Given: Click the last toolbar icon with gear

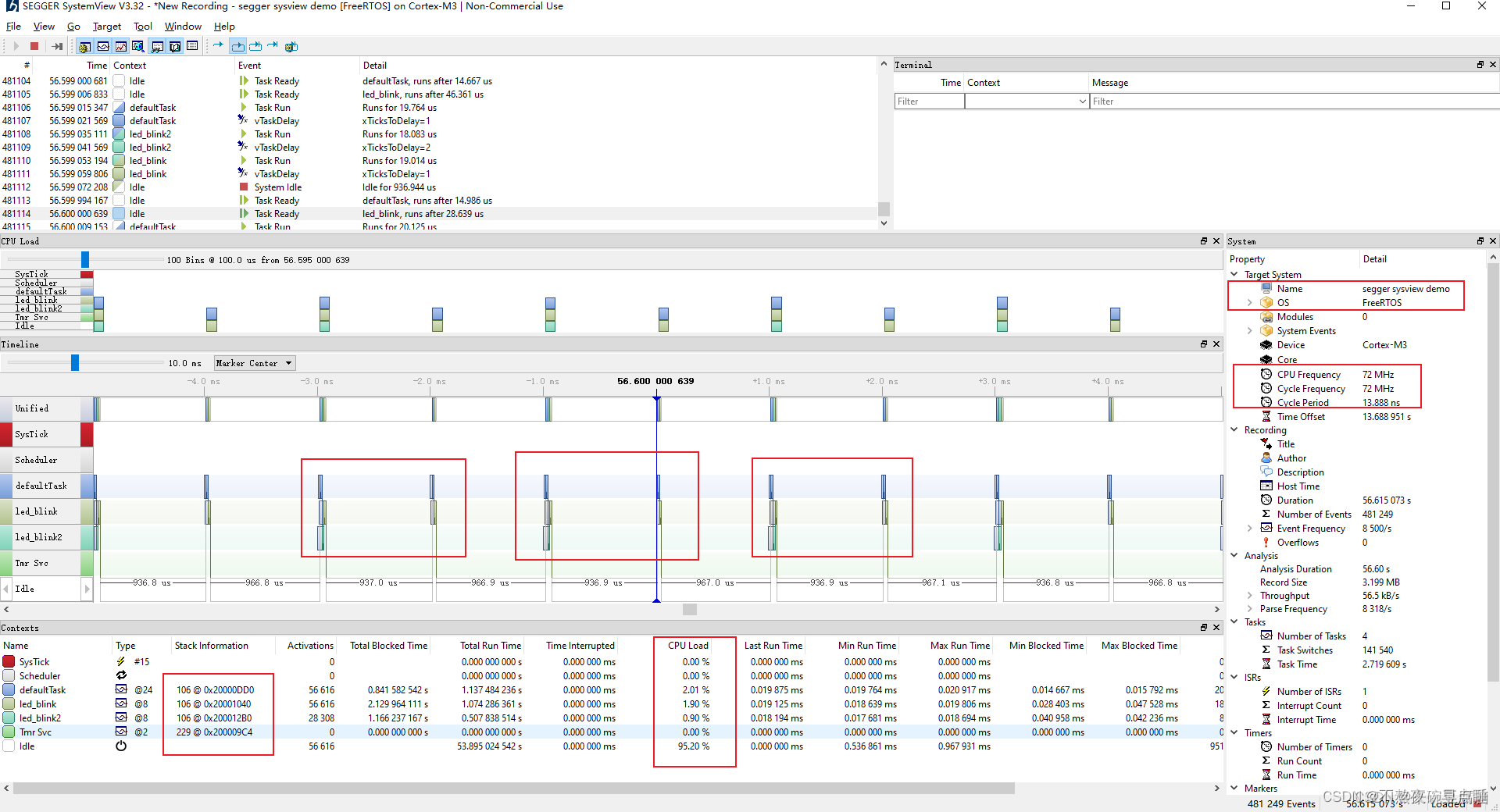Looking at the screenshot, I should pyautogui.click(x=291, y=46).
